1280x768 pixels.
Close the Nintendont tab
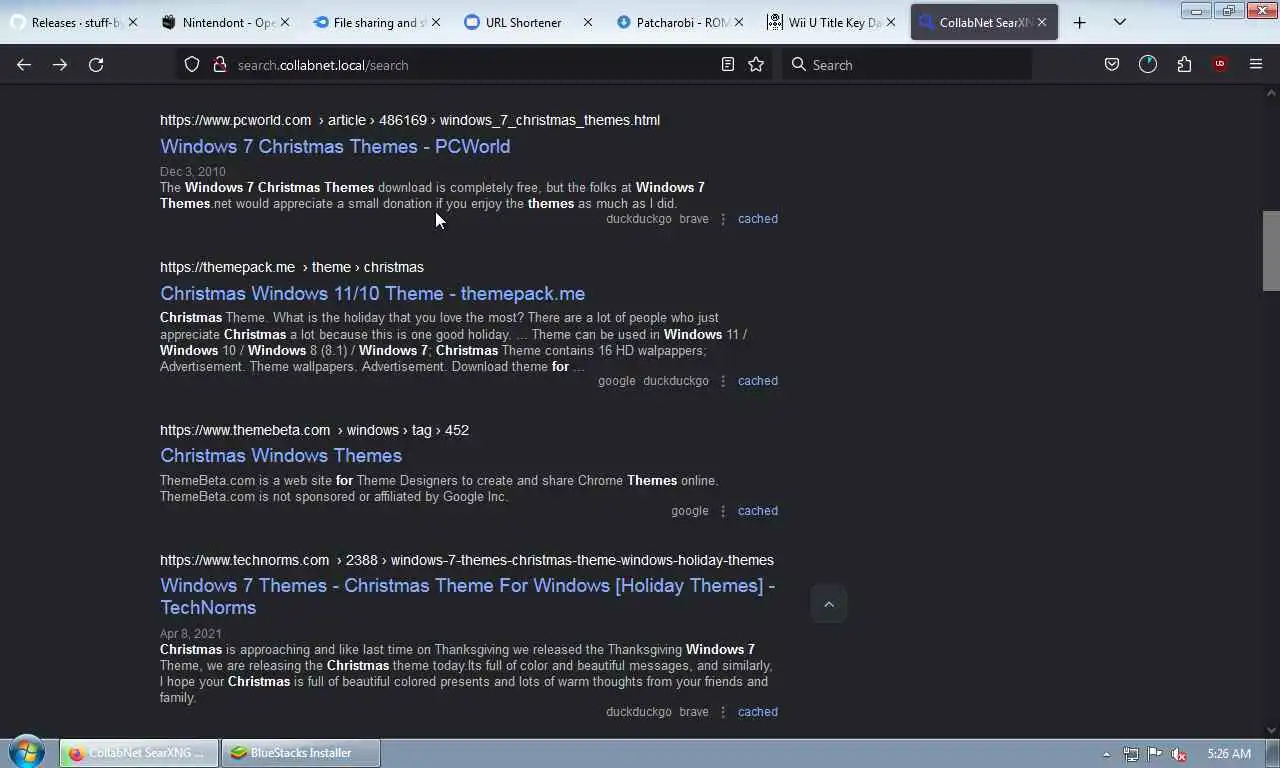(x=284, y=22)
